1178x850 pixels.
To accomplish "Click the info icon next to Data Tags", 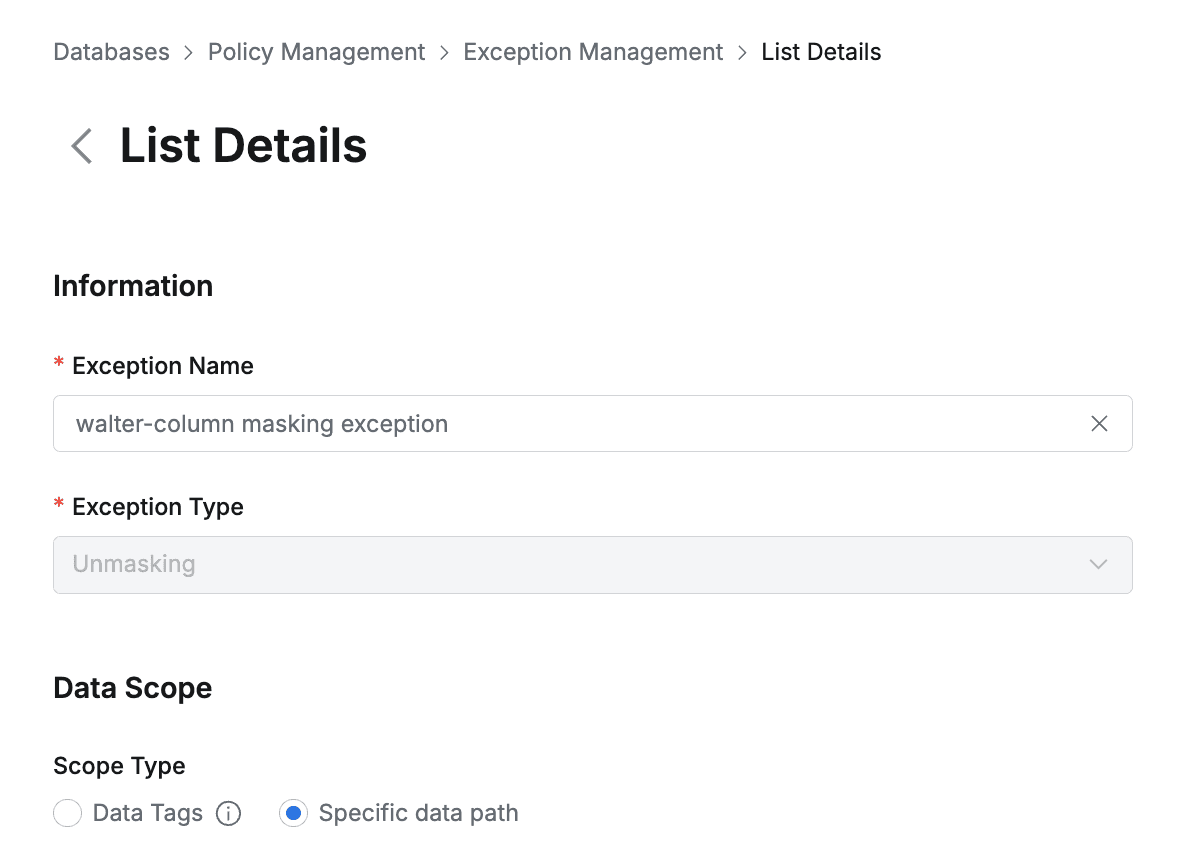I will pyautogui.click(x=229, y=814).
